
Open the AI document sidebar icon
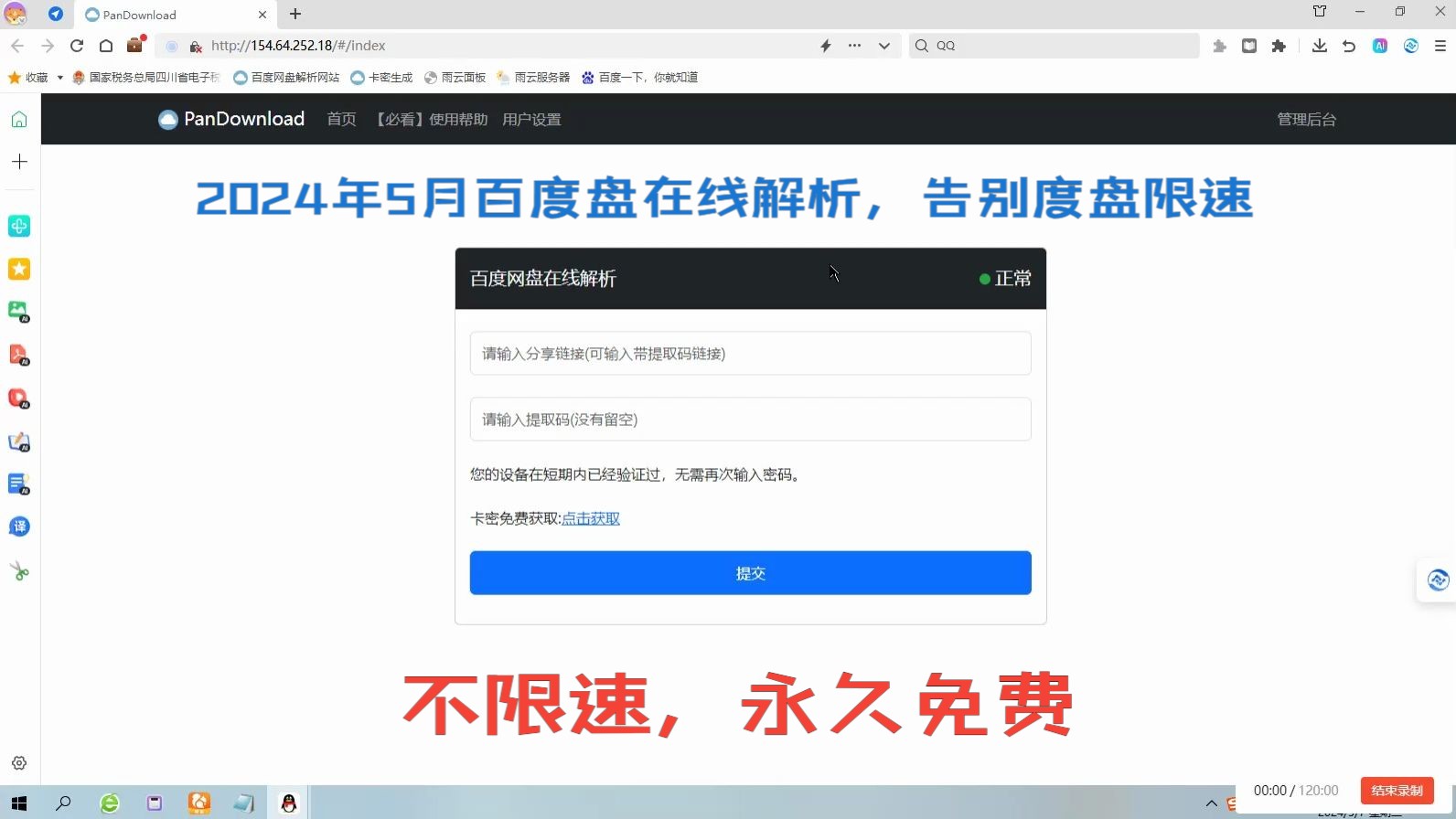coord(19,484)
